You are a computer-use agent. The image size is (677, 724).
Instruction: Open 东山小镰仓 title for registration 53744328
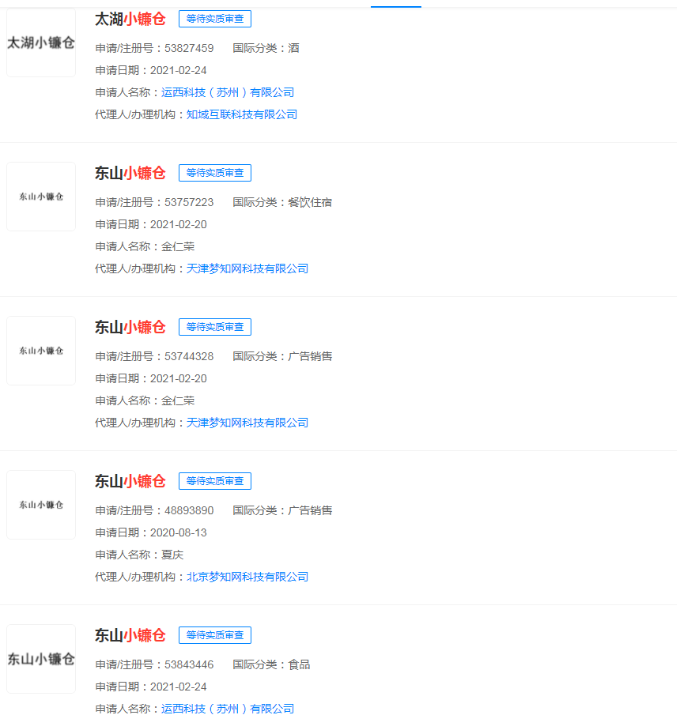(x=130, y=327)
